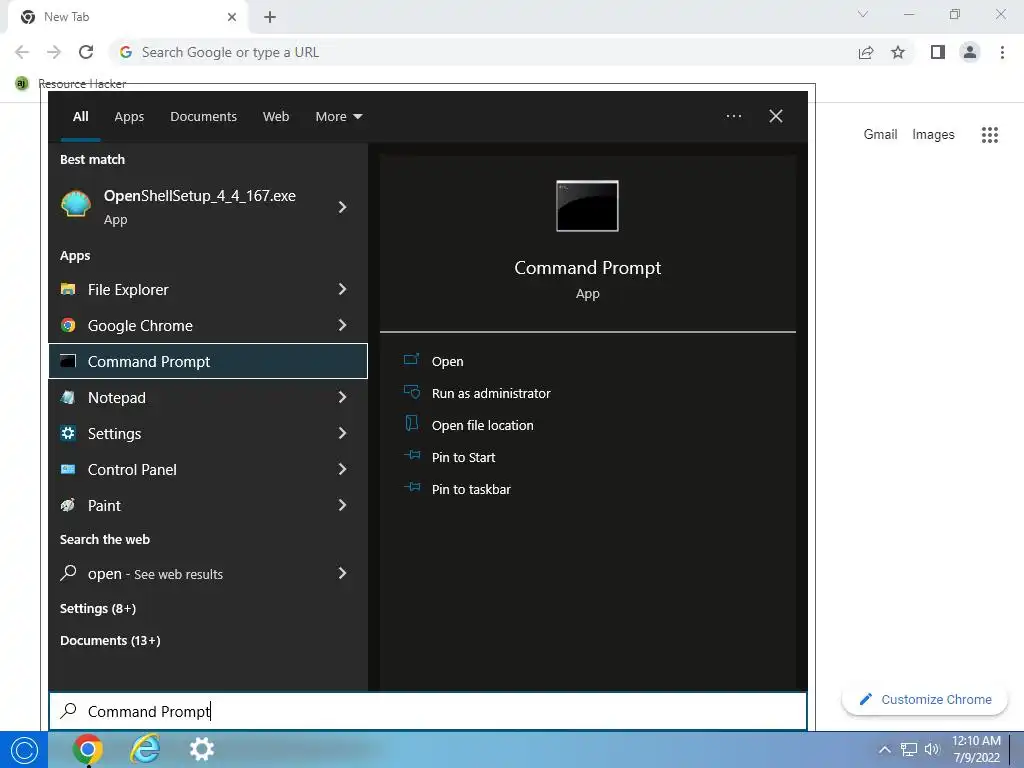
Task: Share this page from the address bar
Action: [x=866, y=52]
